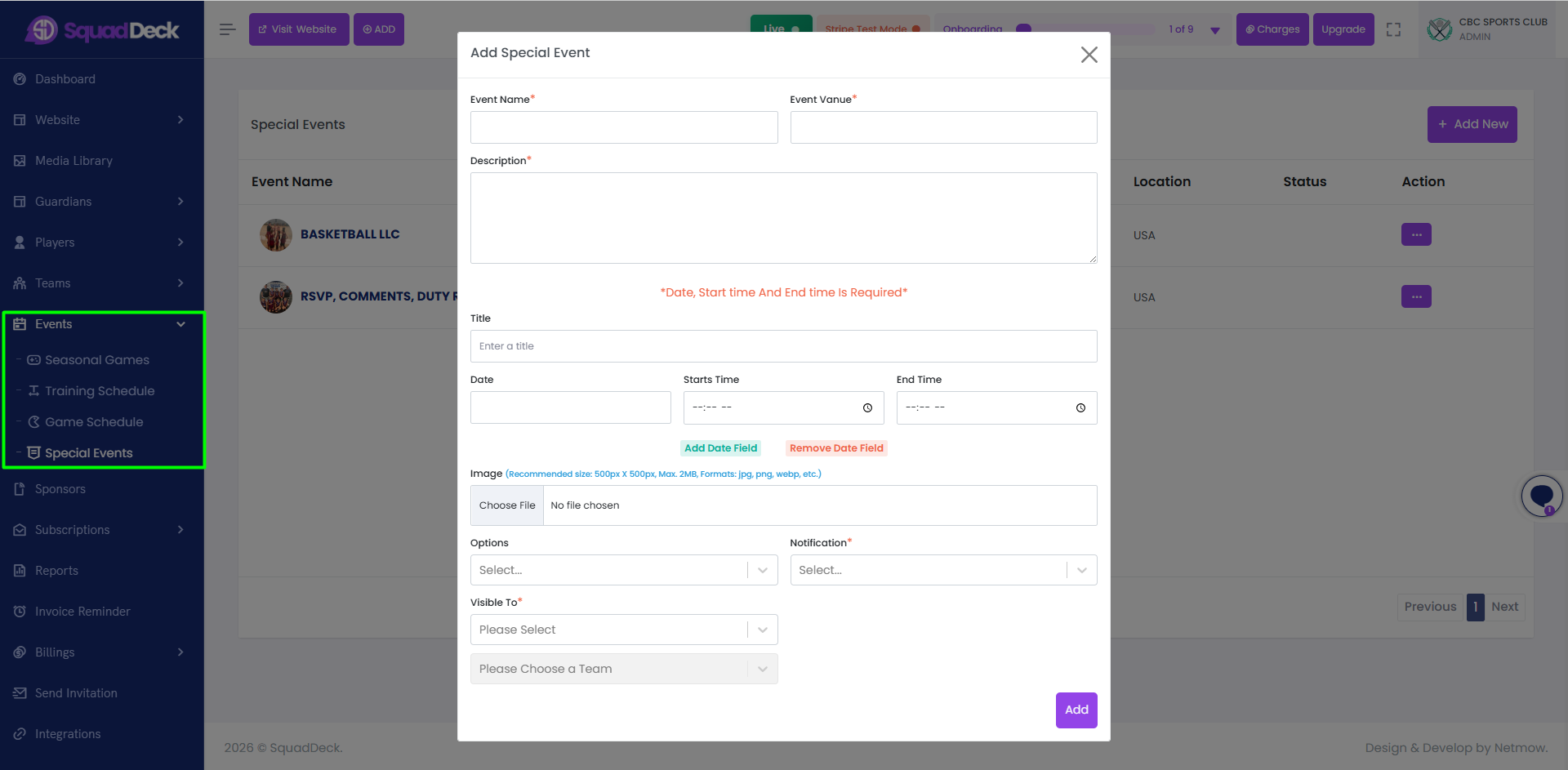Click the Billings coin icon

pyautogui.click(x=20, y=652)
